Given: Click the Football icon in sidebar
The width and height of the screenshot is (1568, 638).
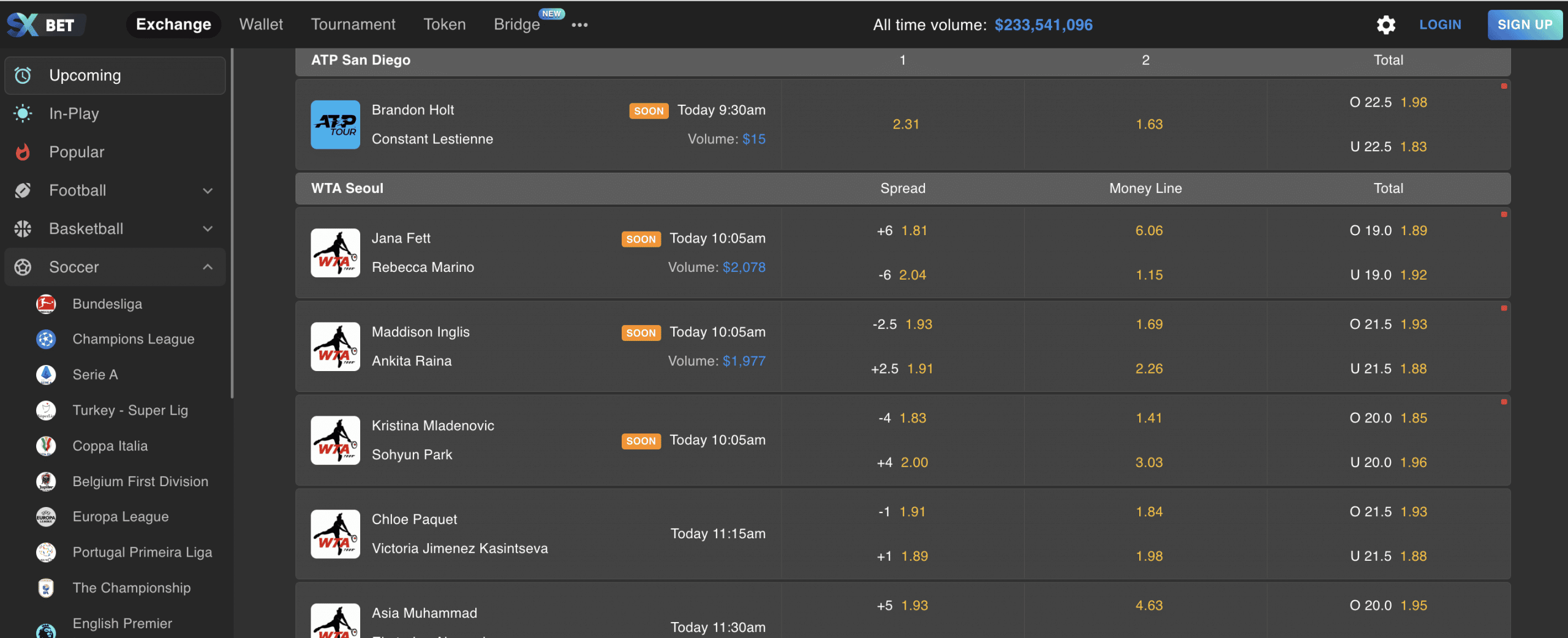Looking at the screenshot, I should (x=23, y=190).
